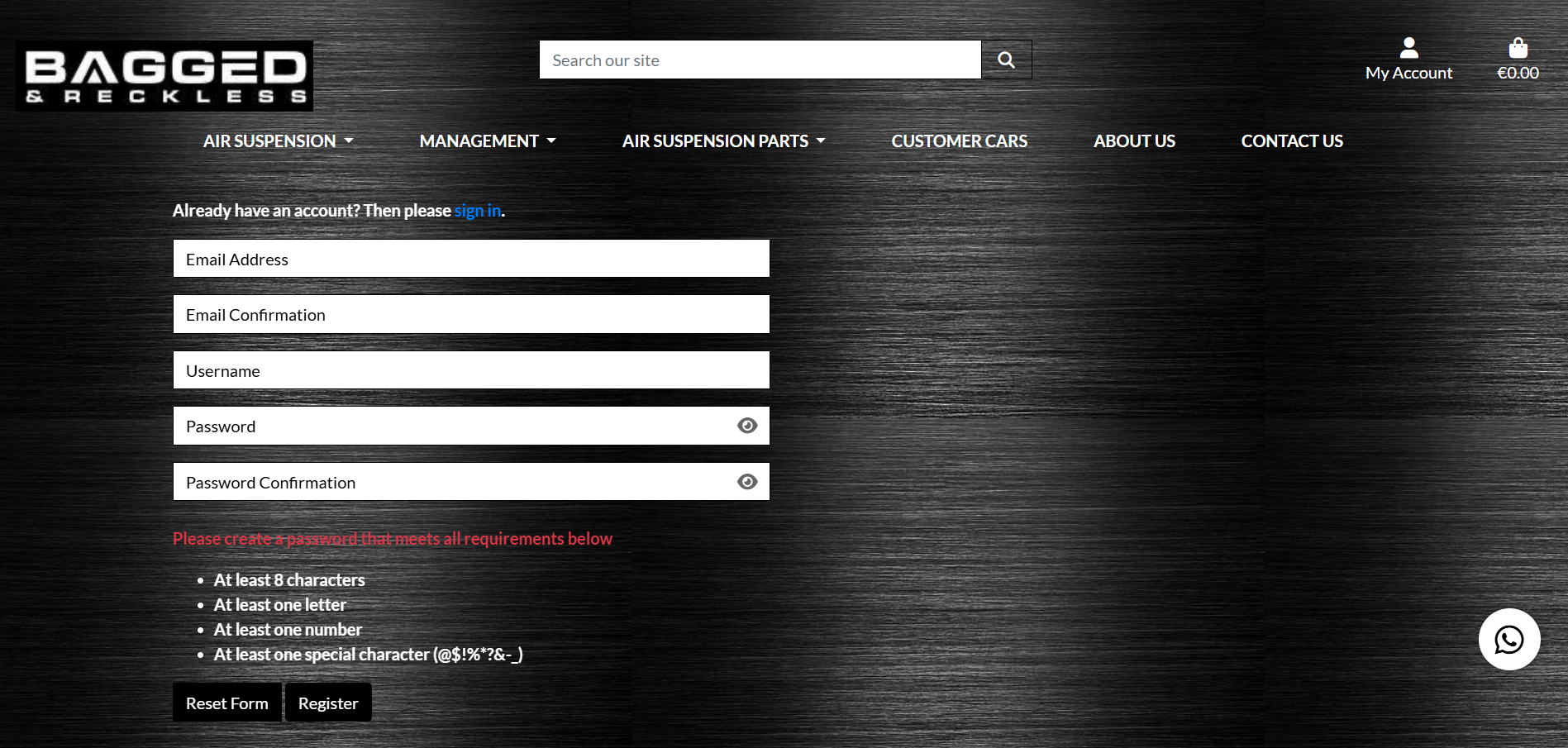Click the €0.00 cart total

pyautogui.click(x=1518, y=72)
